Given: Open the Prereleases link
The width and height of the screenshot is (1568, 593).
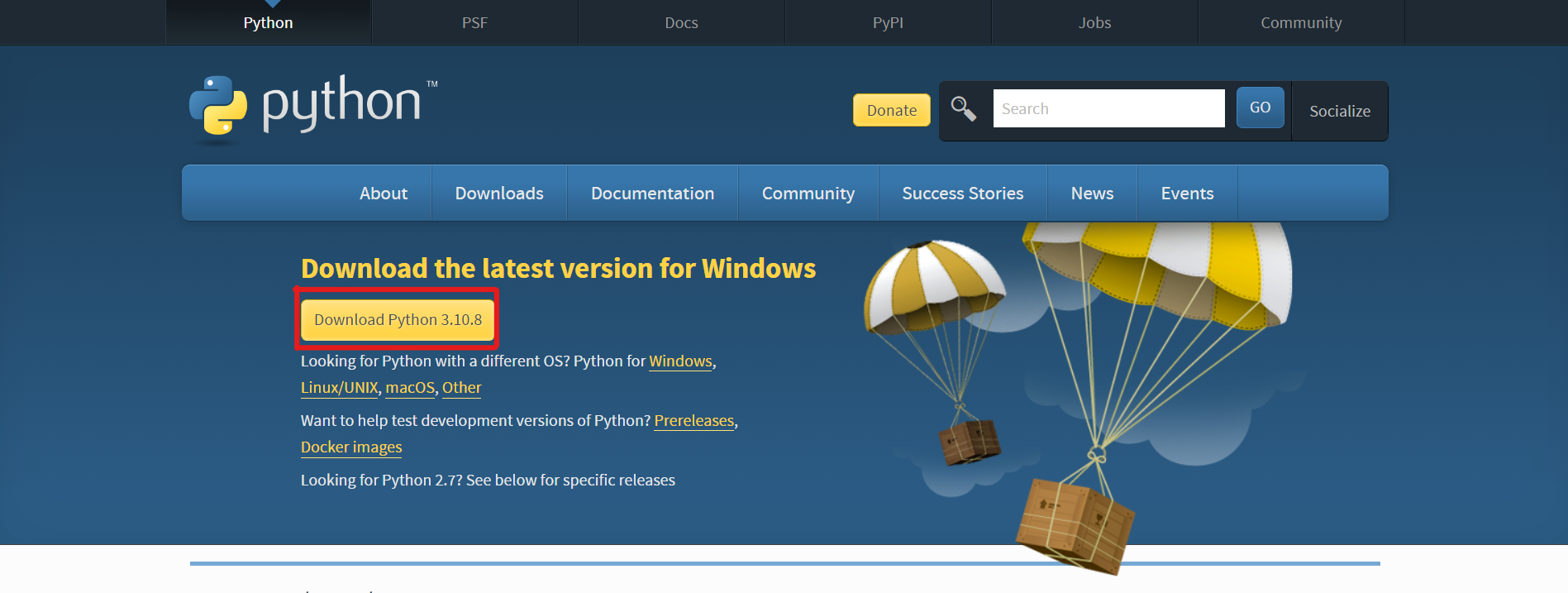Looking at the screenshot, I should pos(694,421).
